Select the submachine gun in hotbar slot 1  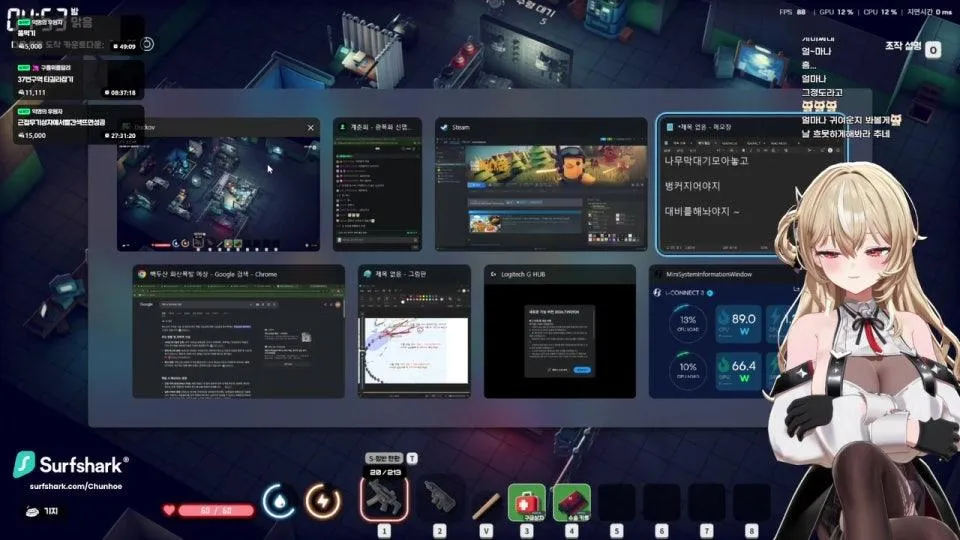click(384, 499)
